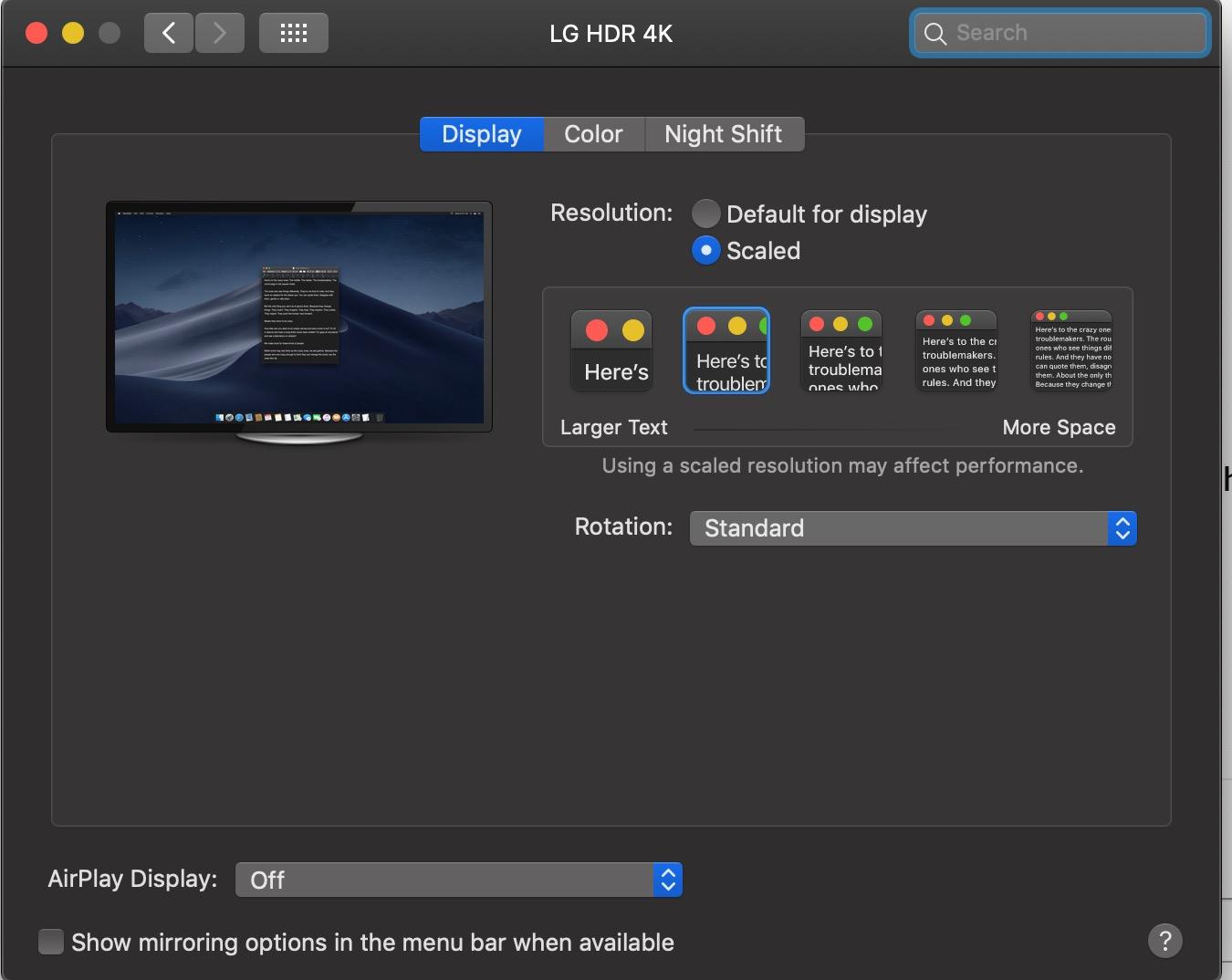1232x980 pixels.
Task: Choose the middle scaled resolution thumbnail
Action: point(841,350)
